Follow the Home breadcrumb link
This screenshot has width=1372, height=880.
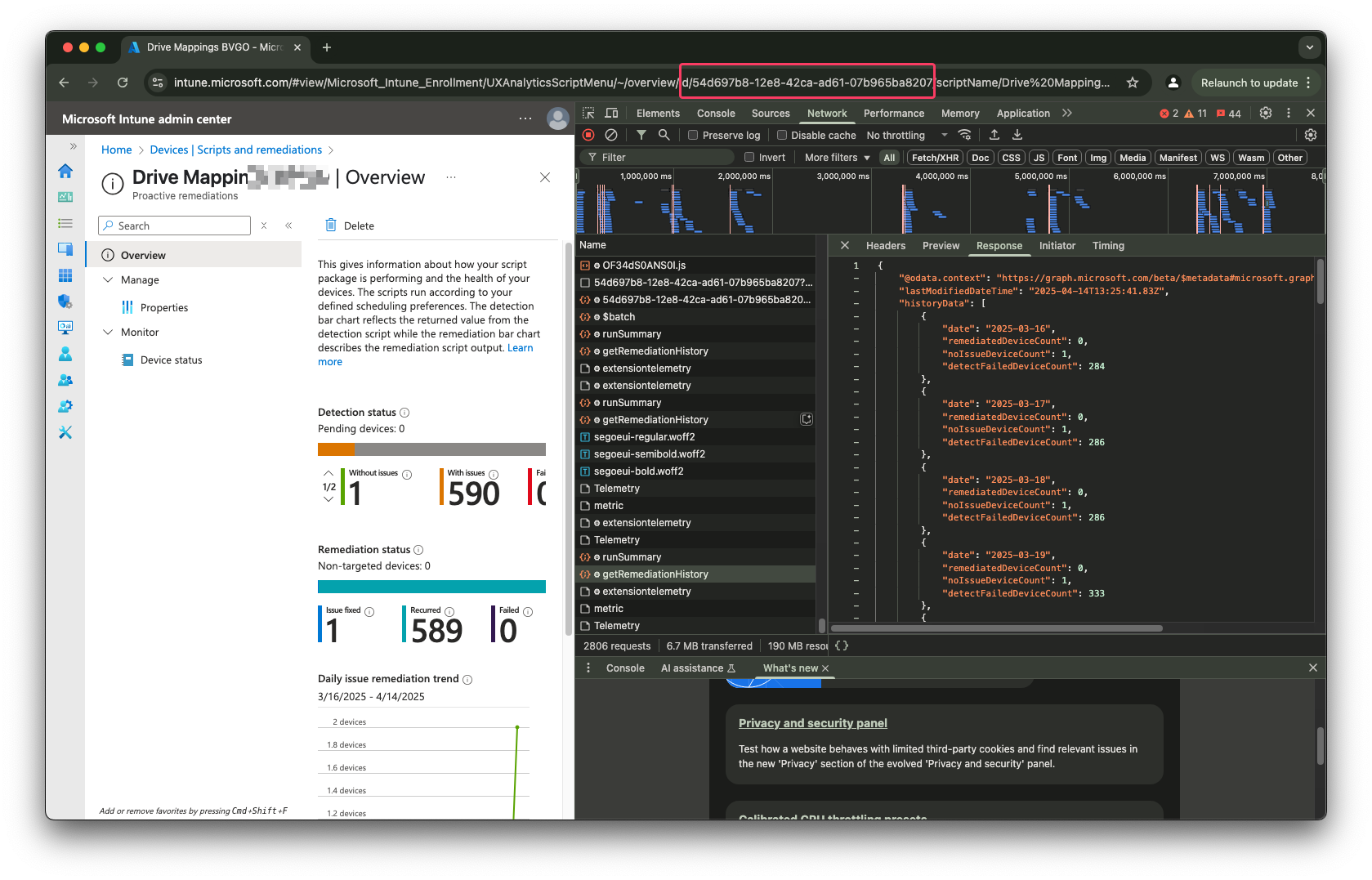coord(116,150)
